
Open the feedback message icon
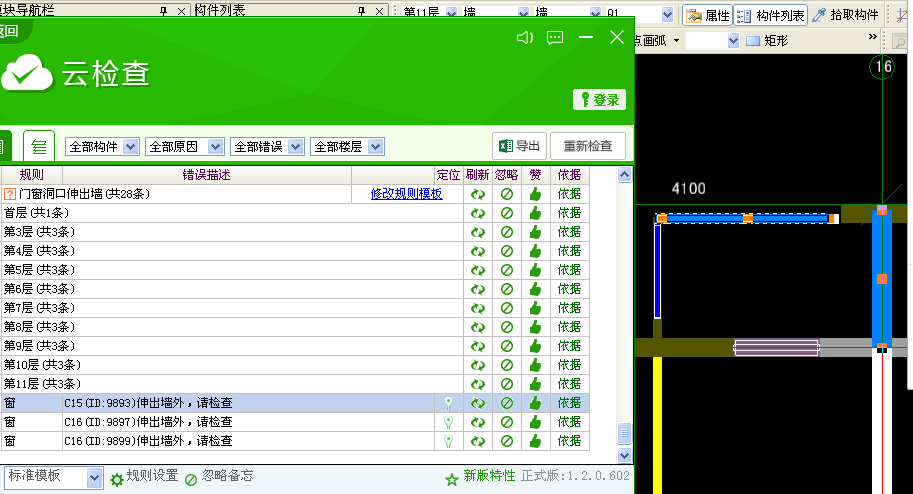coord(555,38)
